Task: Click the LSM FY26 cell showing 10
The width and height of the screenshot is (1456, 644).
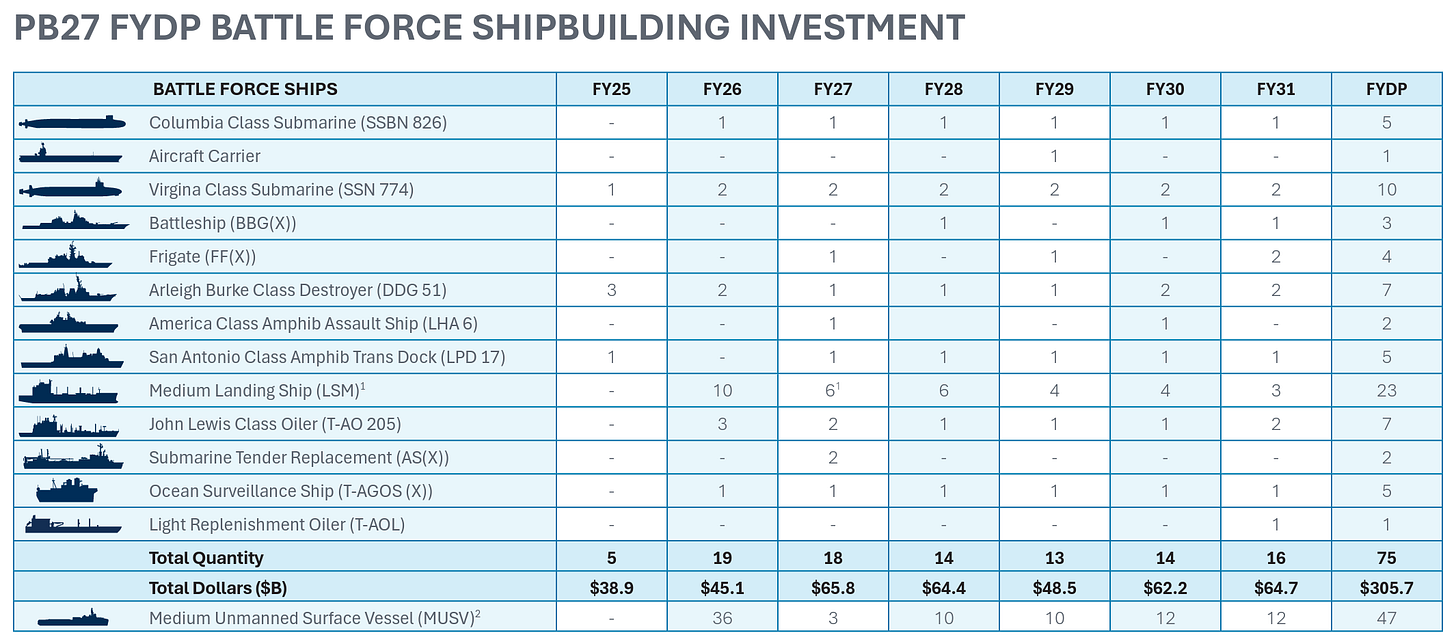Action: (x=722, y=390)
